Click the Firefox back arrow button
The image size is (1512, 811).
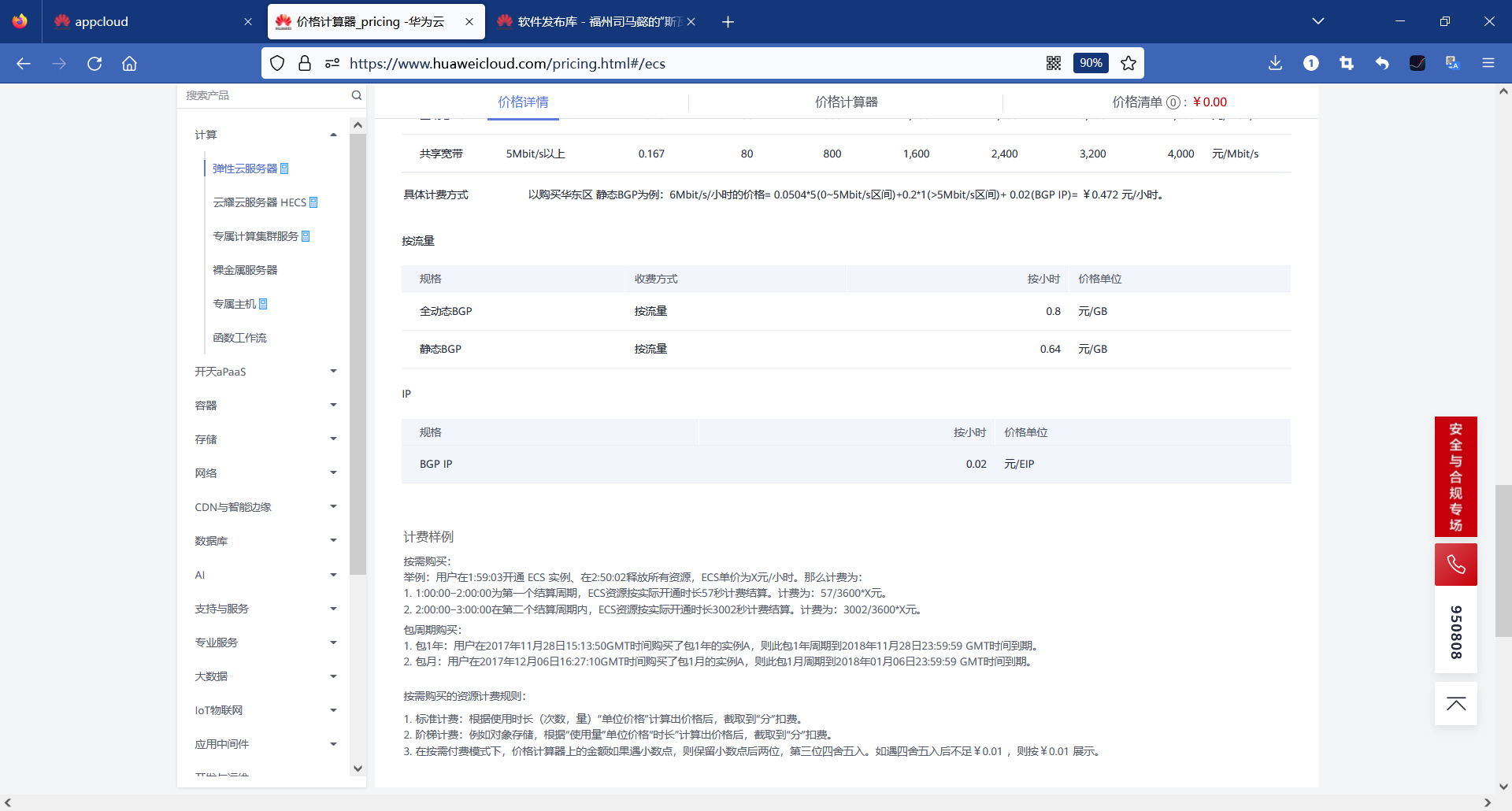tap(24, 64)
